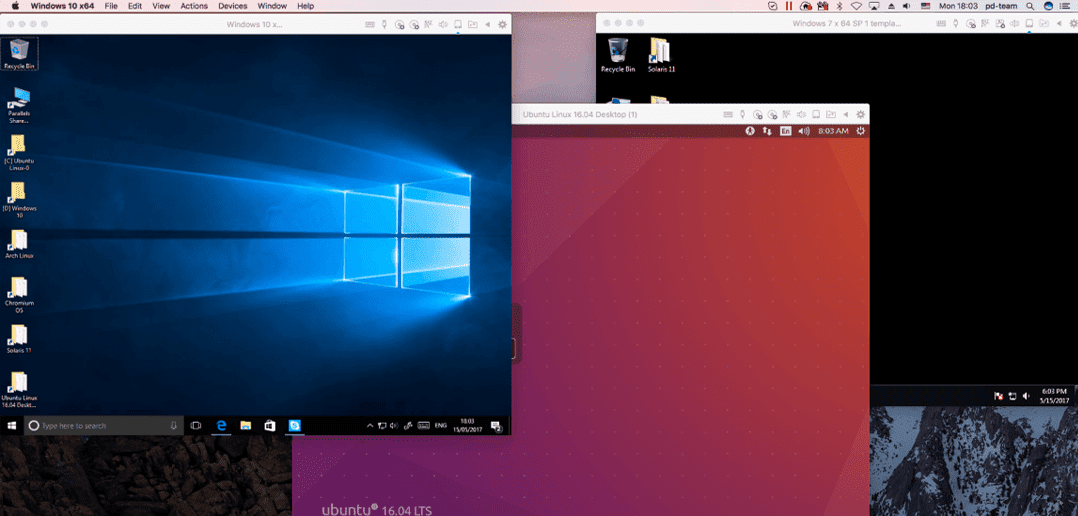This screenshot has height=516, width=1078.
Task: Select the Recycle Bin on the Windows 10 desktop
Action: (x=19, y=54)
